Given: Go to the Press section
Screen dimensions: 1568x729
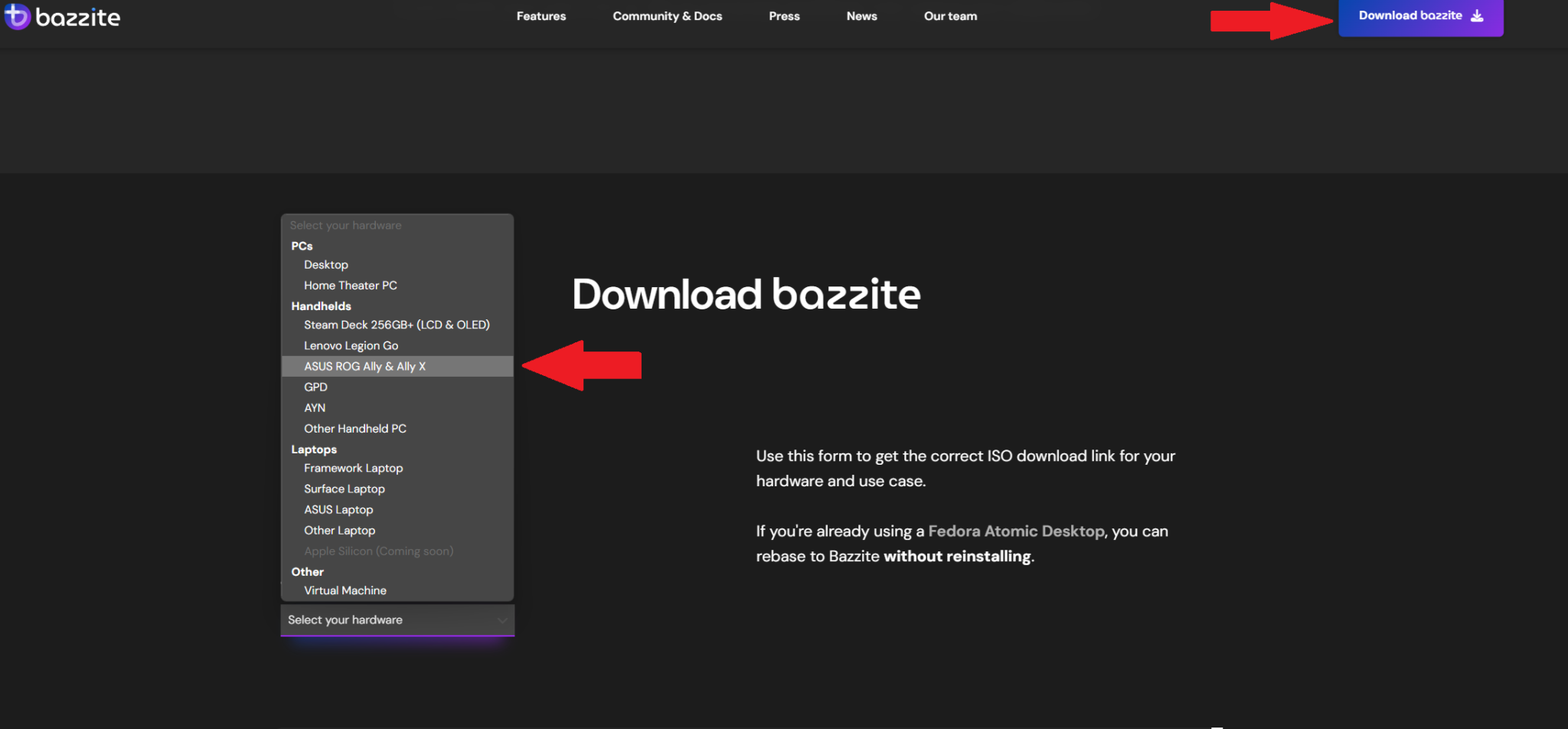Looking at the screenshot, I should click(x=784, y=16).
